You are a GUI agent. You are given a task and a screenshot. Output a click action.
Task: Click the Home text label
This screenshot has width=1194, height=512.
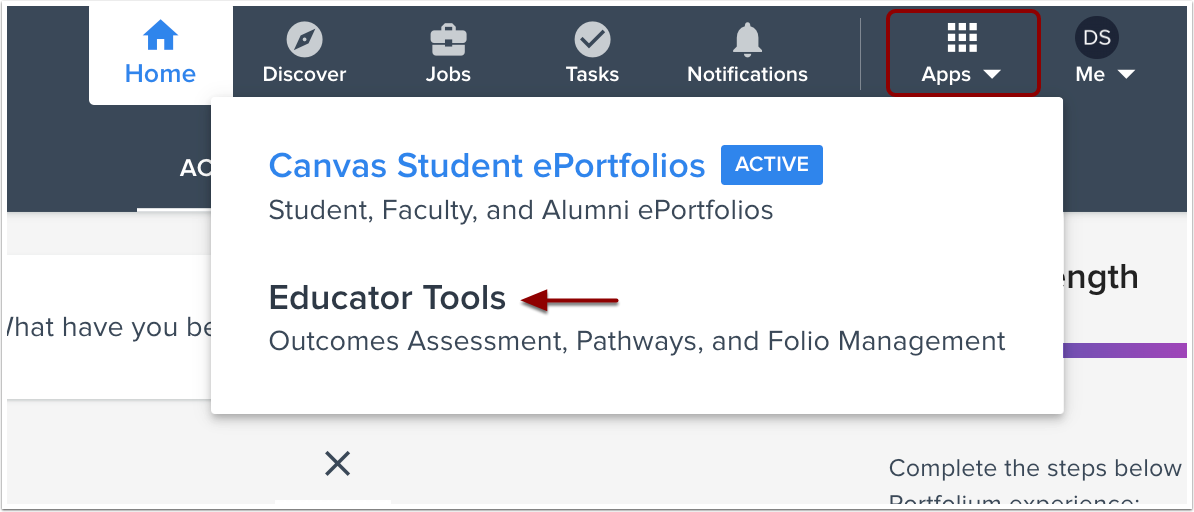(x=160, y=74)
